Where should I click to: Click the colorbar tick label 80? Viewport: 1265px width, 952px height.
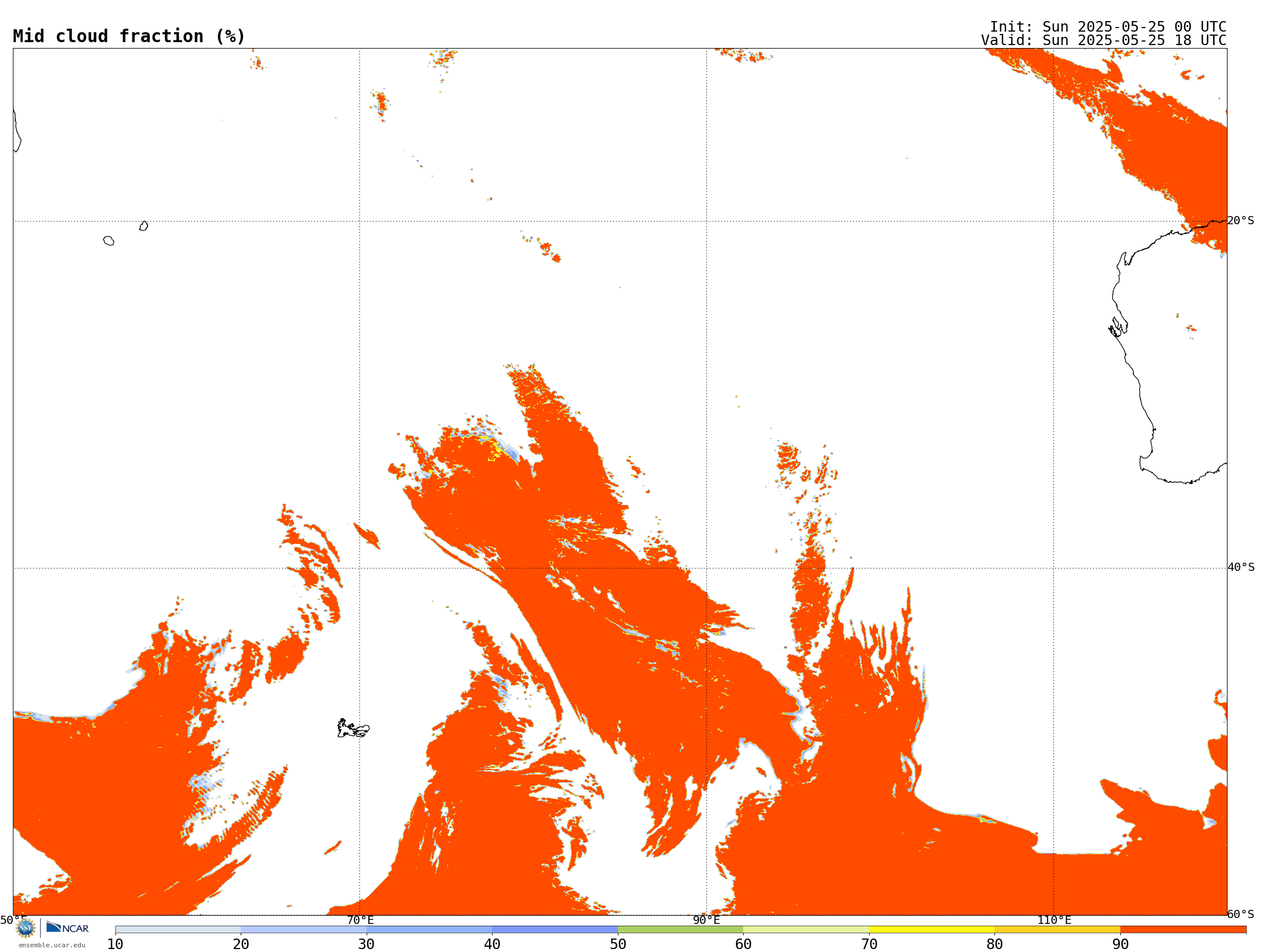[x=994, y=944]
